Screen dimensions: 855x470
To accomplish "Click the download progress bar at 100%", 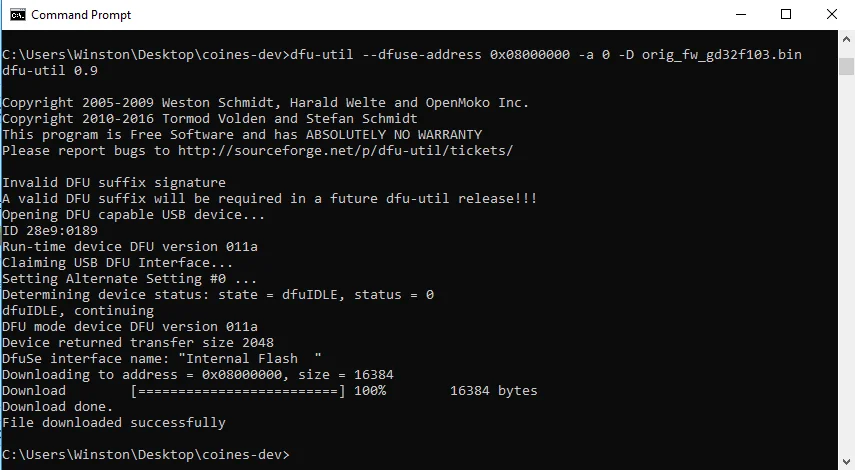I will click(x=238, y=391).
